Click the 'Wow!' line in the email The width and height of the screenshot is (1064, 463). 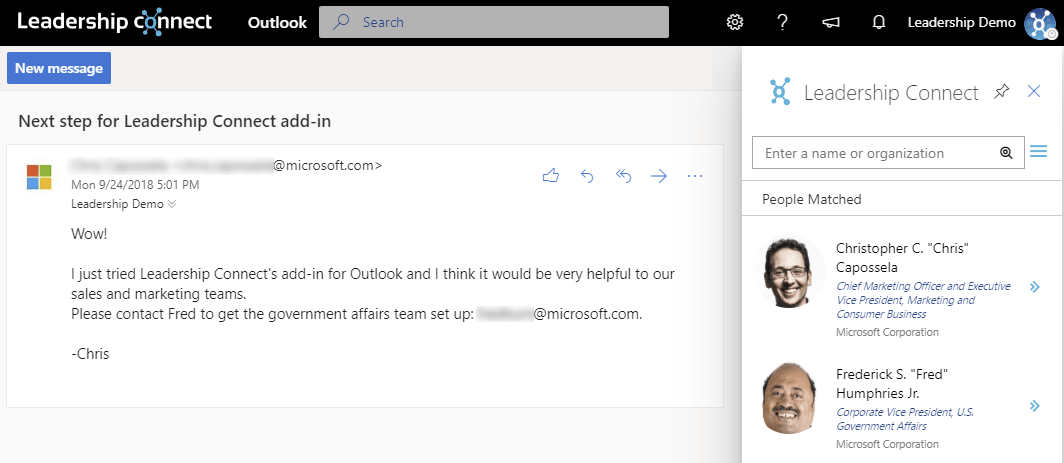click(x=89, y=234)
